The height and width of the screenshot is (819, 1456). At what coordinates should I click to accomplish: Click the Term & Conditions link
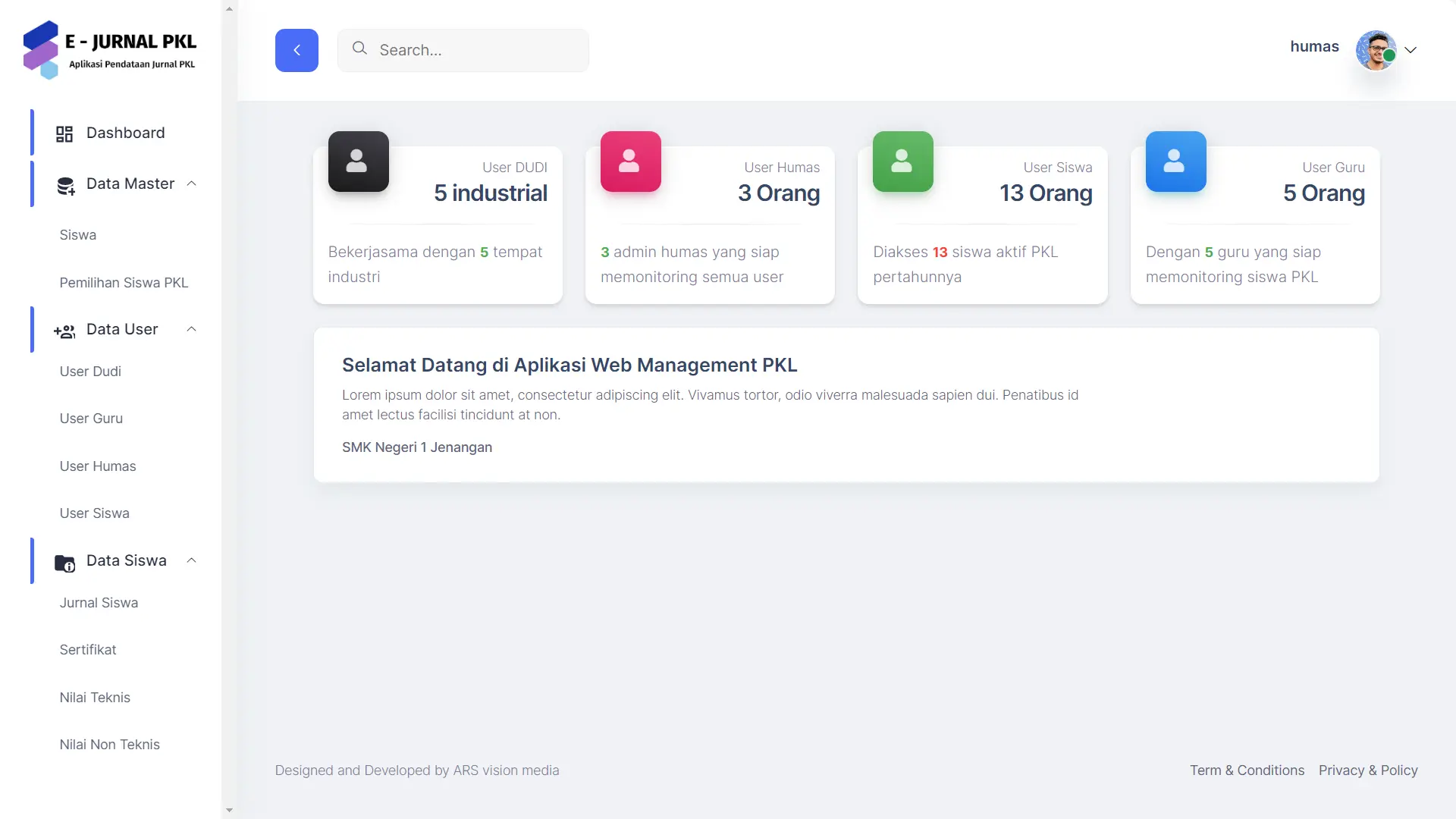[1247, 770]
